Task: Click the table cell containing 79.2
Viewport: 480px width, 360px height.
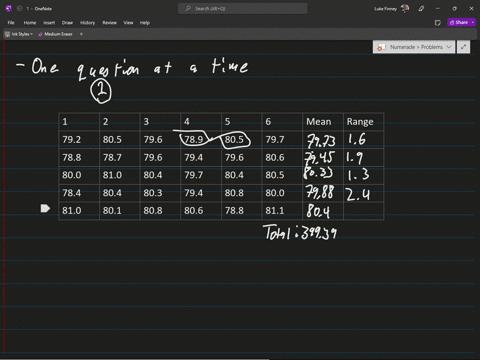Action: (x=79, y=140)
